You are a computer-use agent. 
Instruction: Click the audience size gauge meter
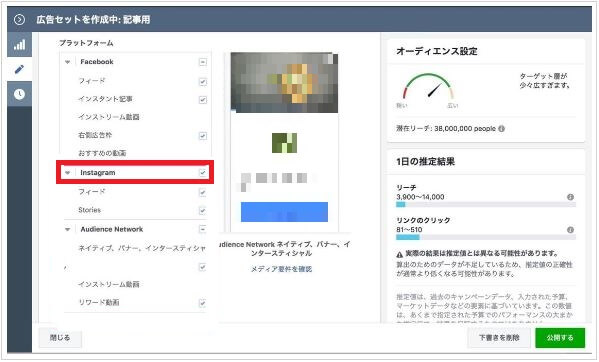[x=428, y=87]
